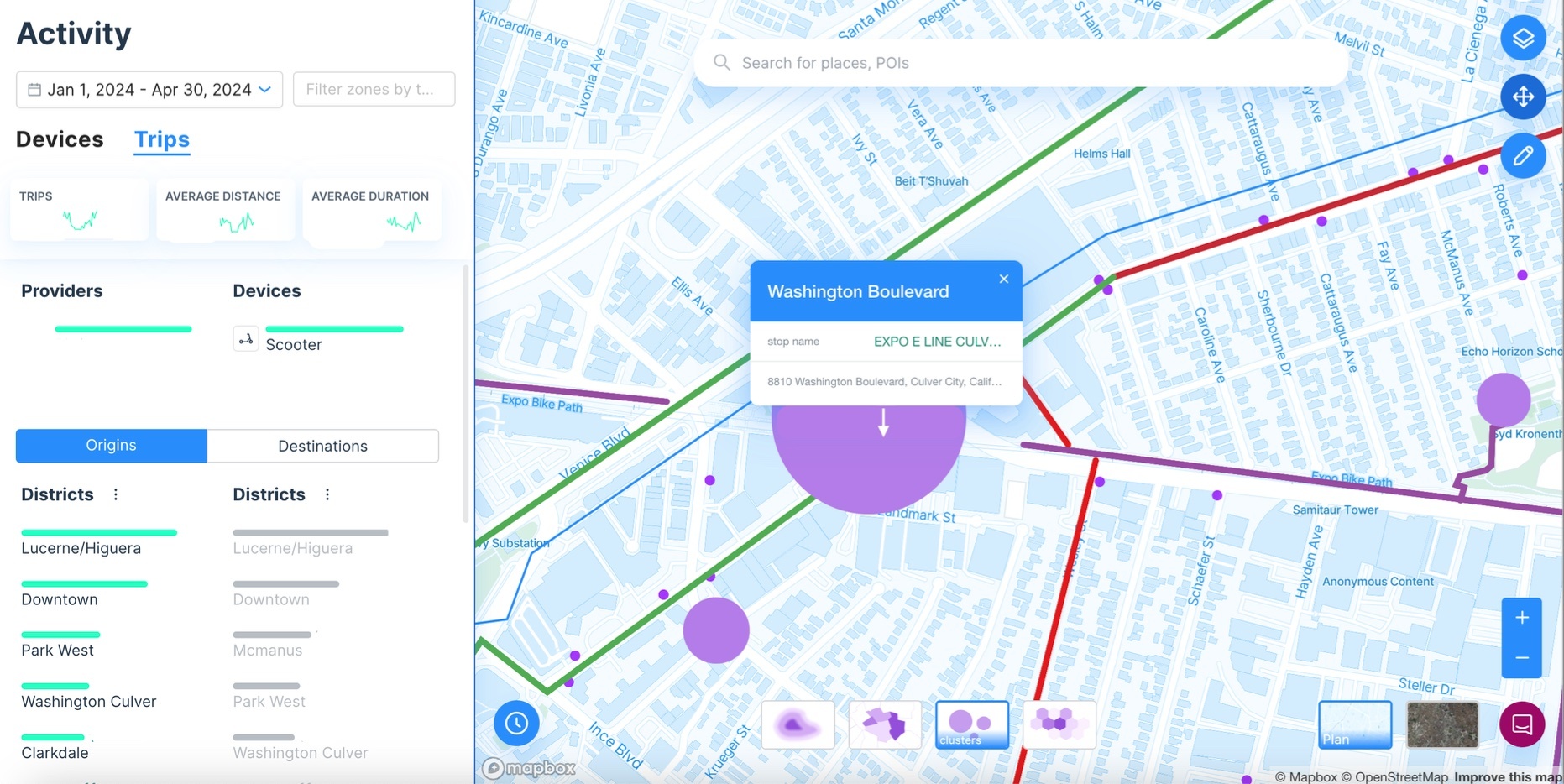Zoom in on the map
1564x784 pixels.
(1521, 619)
